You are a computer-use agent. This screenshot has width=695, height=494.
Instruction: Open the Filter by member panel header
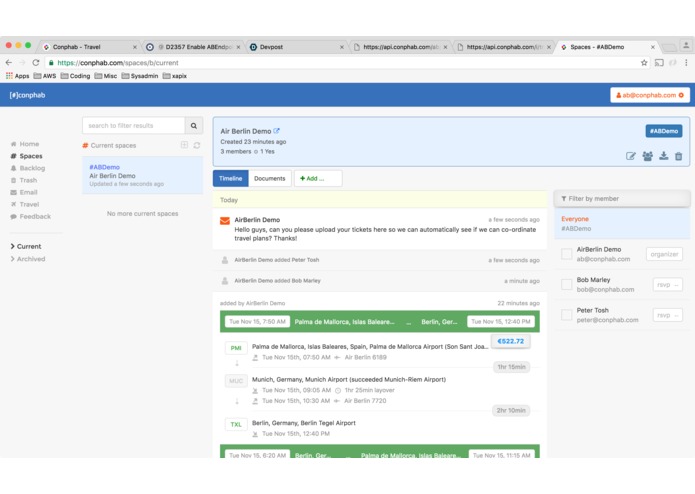[622, 198]
